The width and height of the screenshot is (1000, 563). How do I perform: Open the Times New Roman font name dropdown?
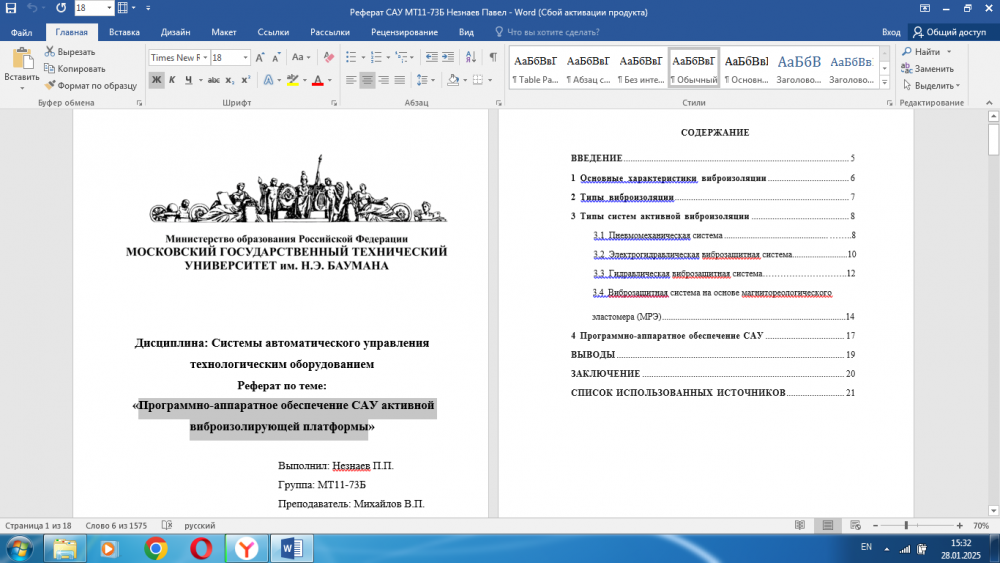[x=204, y=58]
